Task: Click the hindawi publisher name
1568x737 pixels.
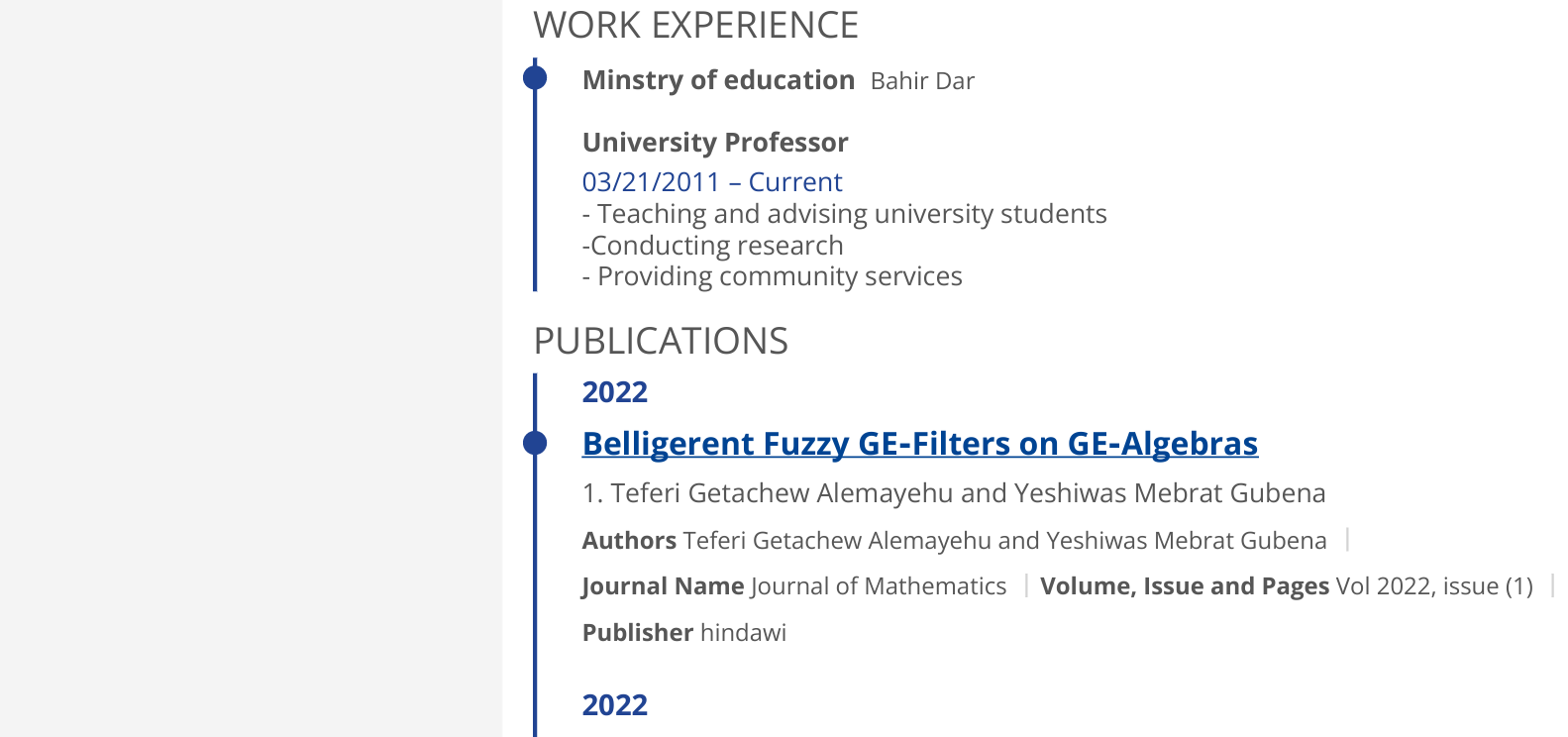Action: [x=743, y=633]
